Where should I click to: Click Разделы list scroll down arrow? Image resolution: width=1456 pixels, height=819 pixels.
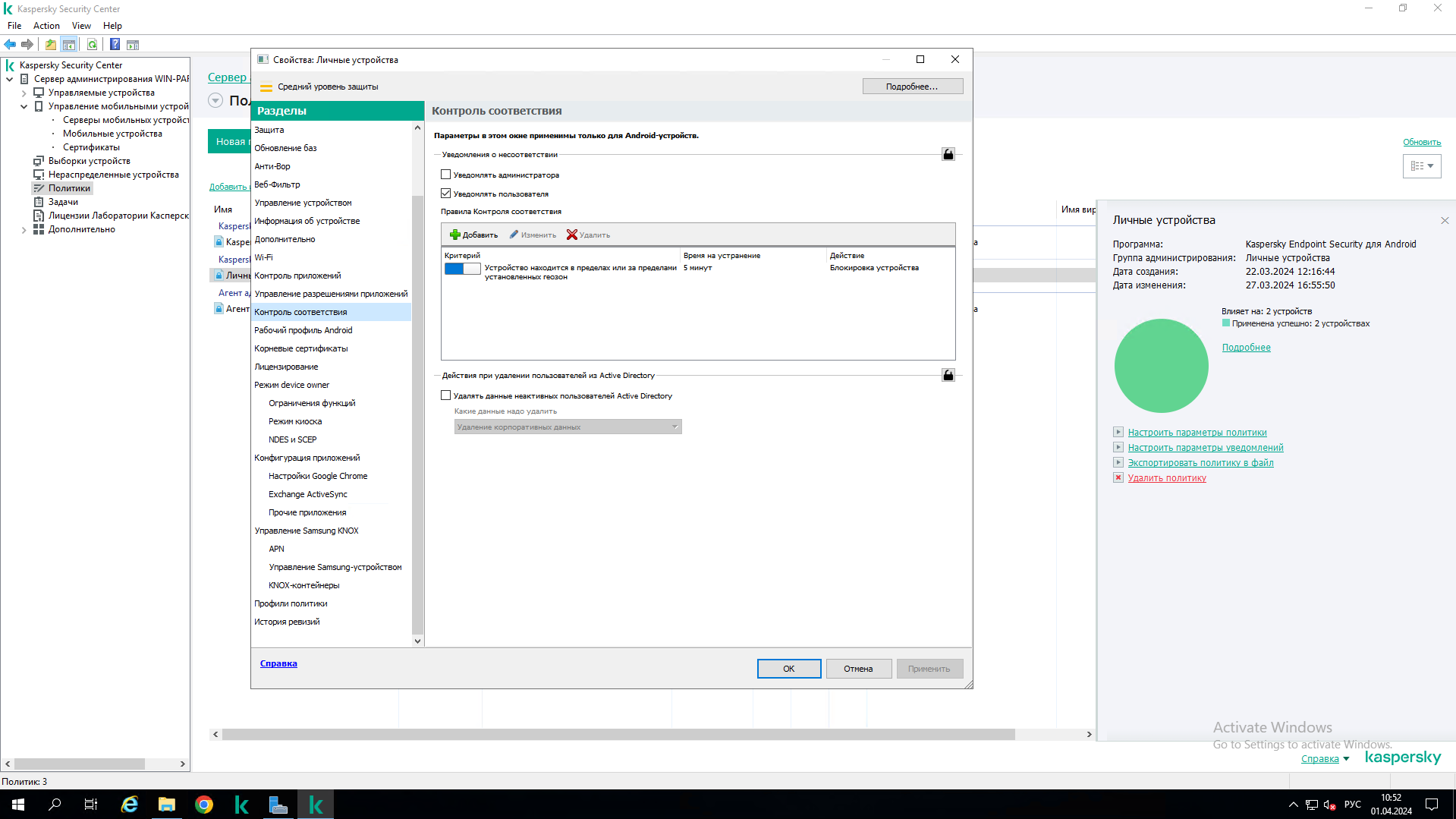click(x=417, y=641)
